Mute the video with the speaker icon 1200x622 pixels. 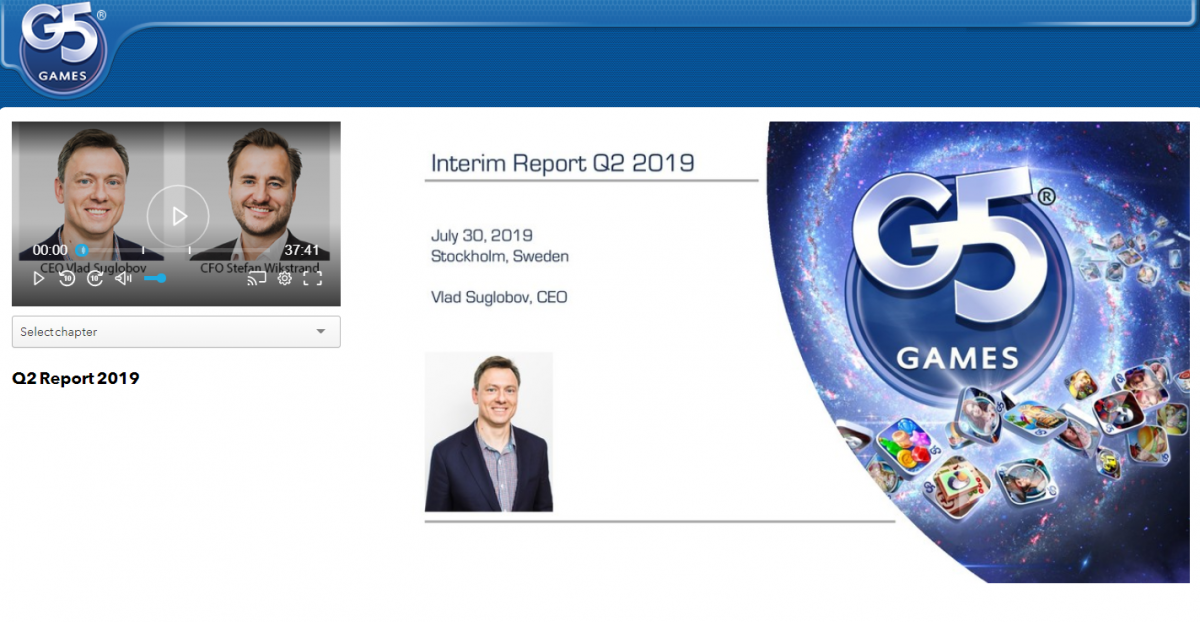point(123,279)
